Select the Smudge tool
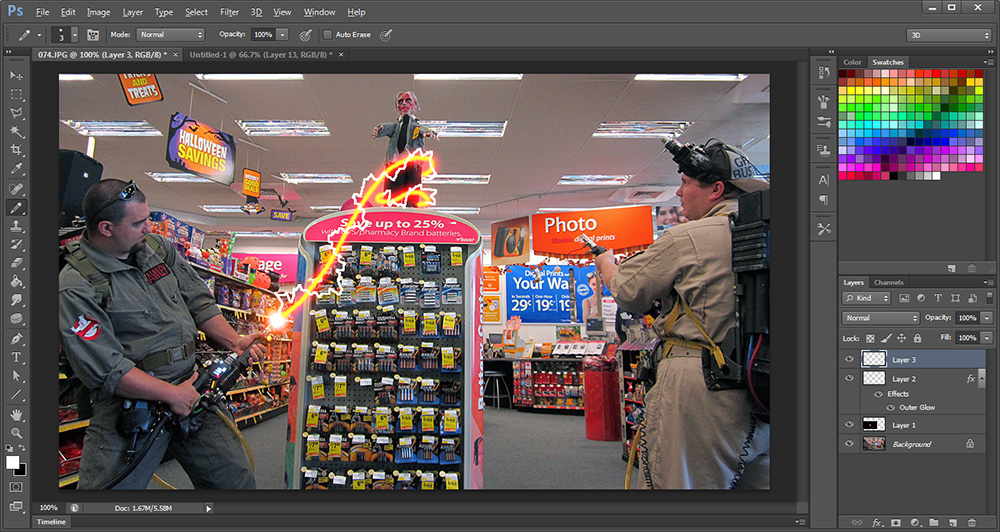This screenshot has height=532, width=1000. click(16, 300)
